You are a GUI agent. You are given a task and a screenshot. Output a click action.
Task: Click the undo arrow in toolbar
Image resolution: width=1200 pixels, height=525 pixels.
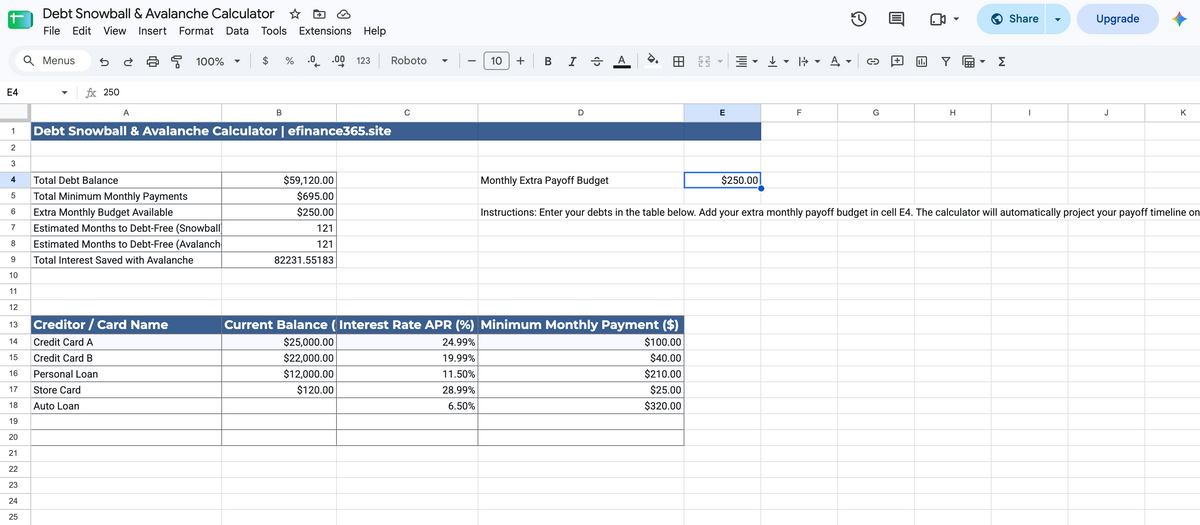coord(104,61)
